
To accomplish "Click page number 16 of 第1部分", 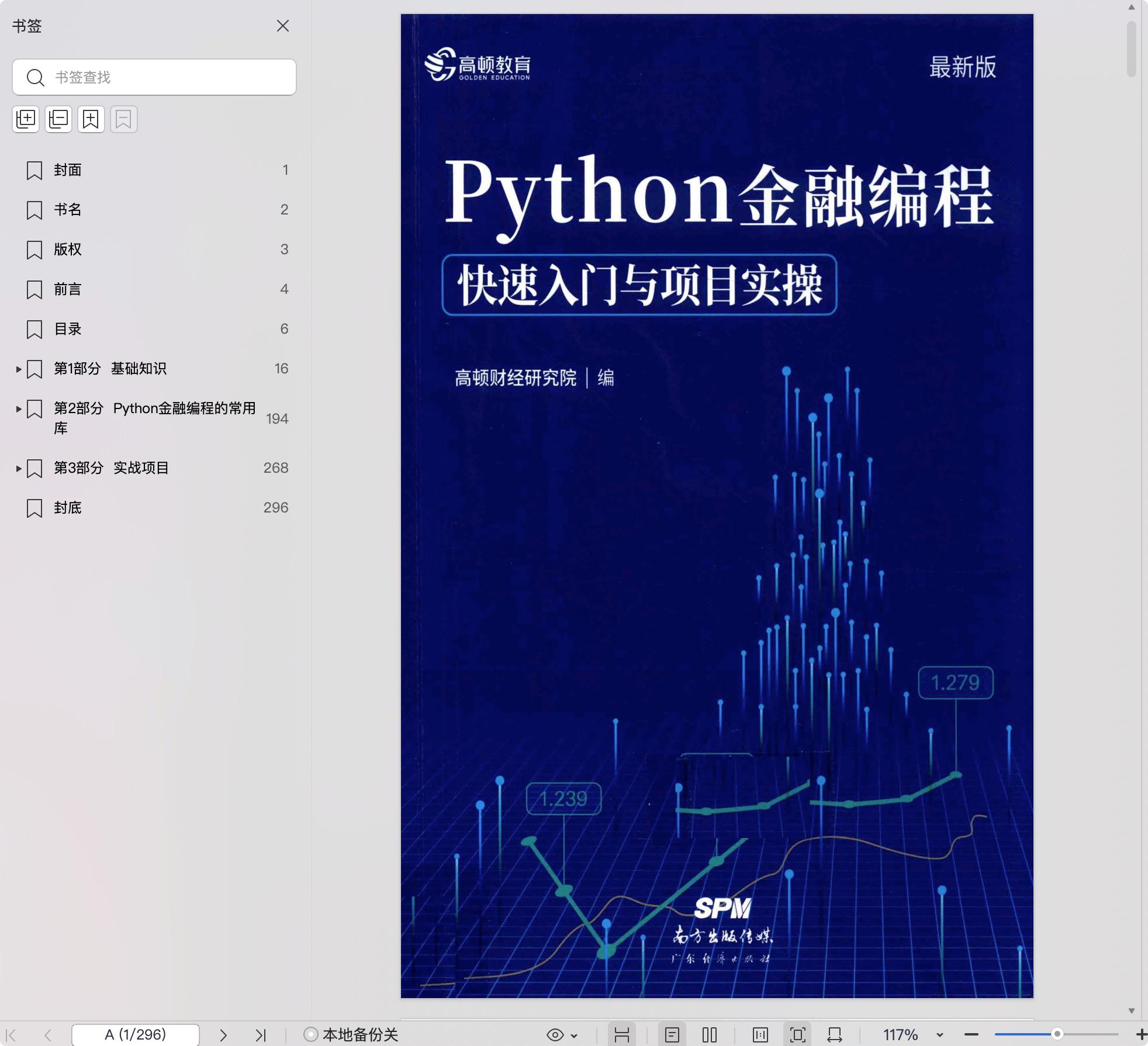I will 281,369.
